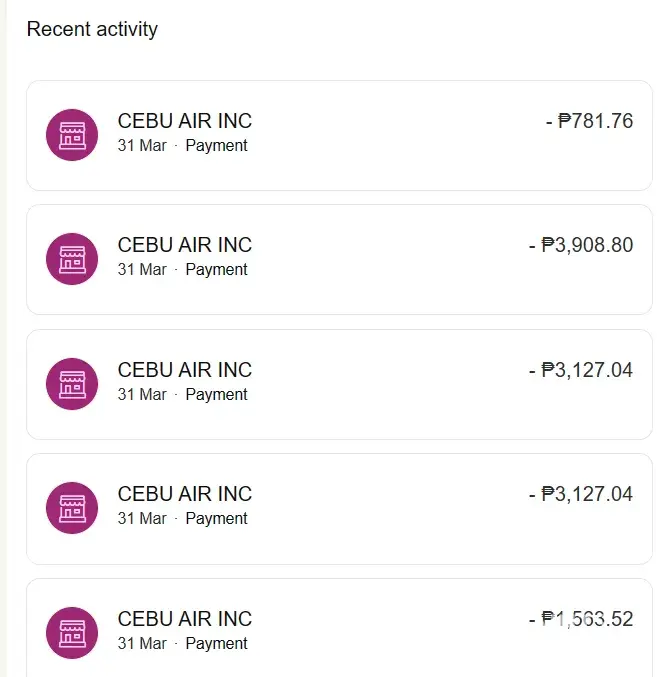Click the Recent activity heading

tap(92, 29)
